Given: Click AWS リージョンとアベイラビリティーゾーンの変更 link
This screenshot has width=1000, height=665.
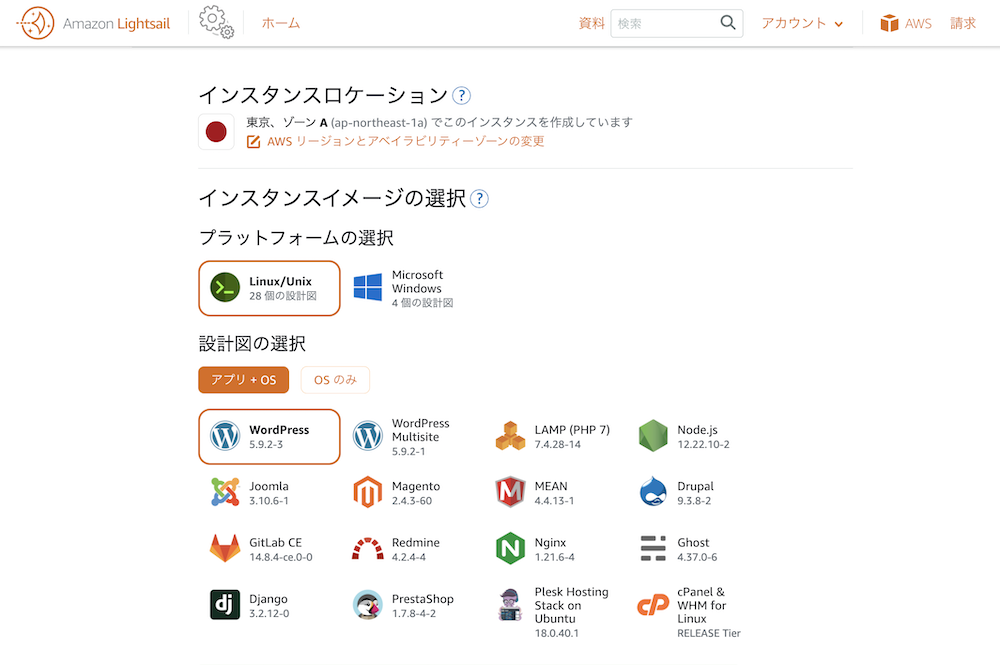Looking at the screenshot, I should 406,141.
